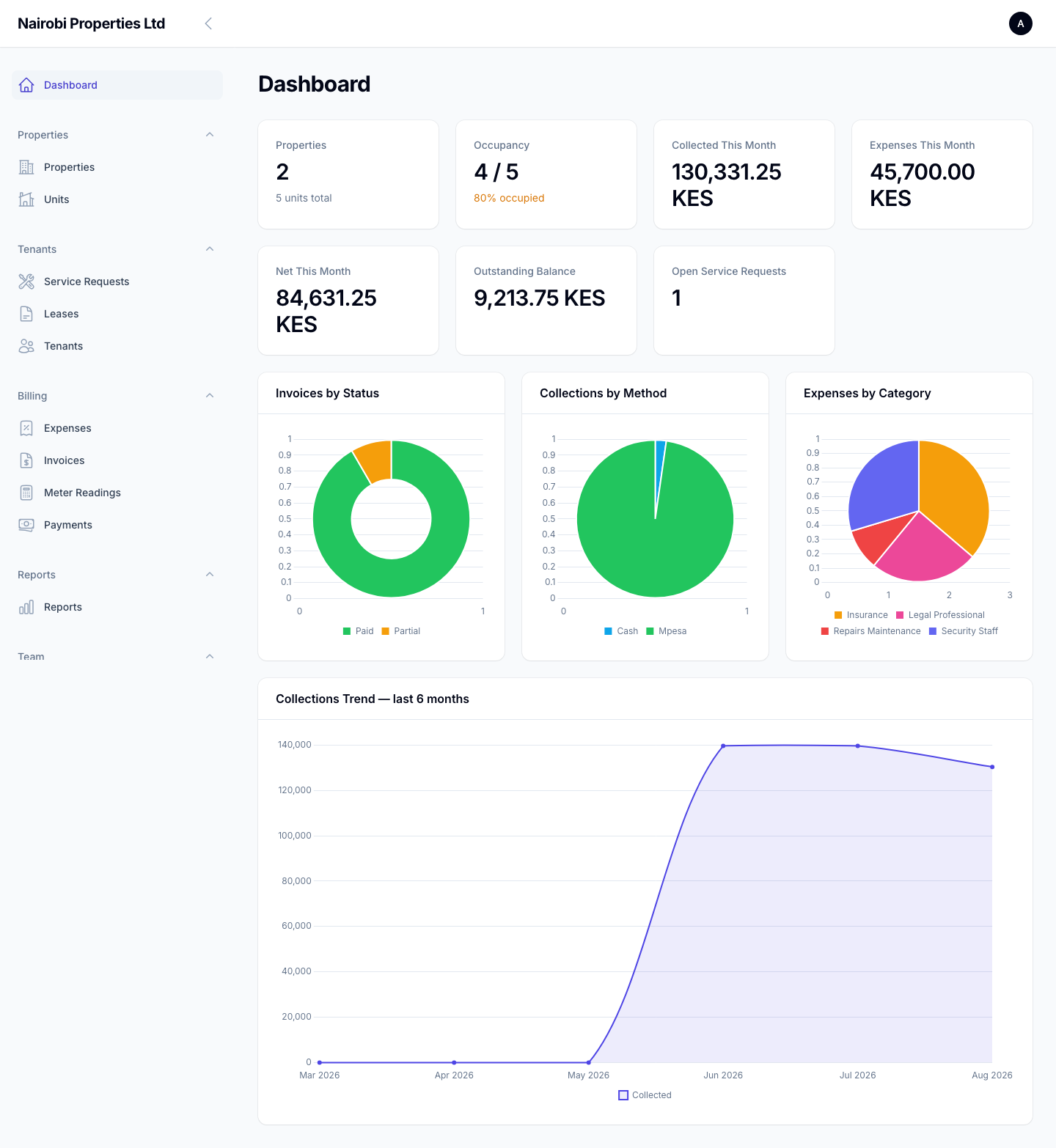Open the Units page

coord(117,199)
